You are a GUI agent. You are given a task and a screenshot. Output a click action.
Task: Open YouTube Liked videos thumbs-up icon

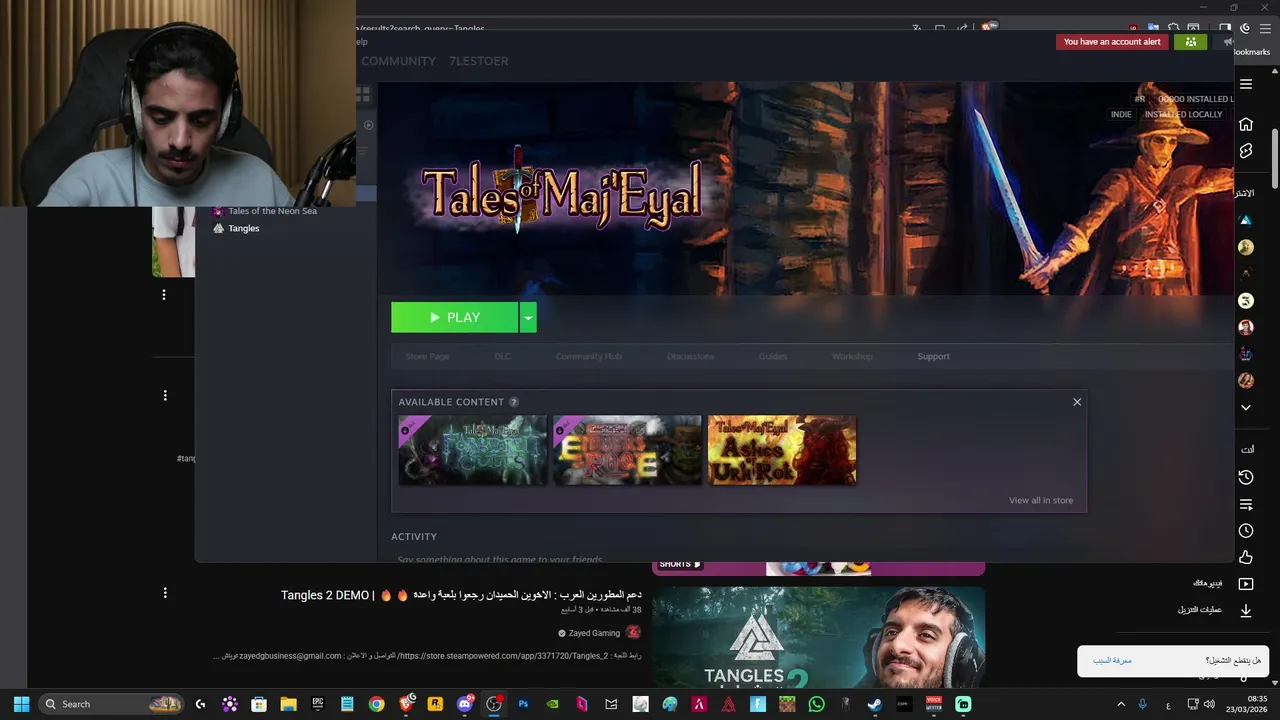1246,557
